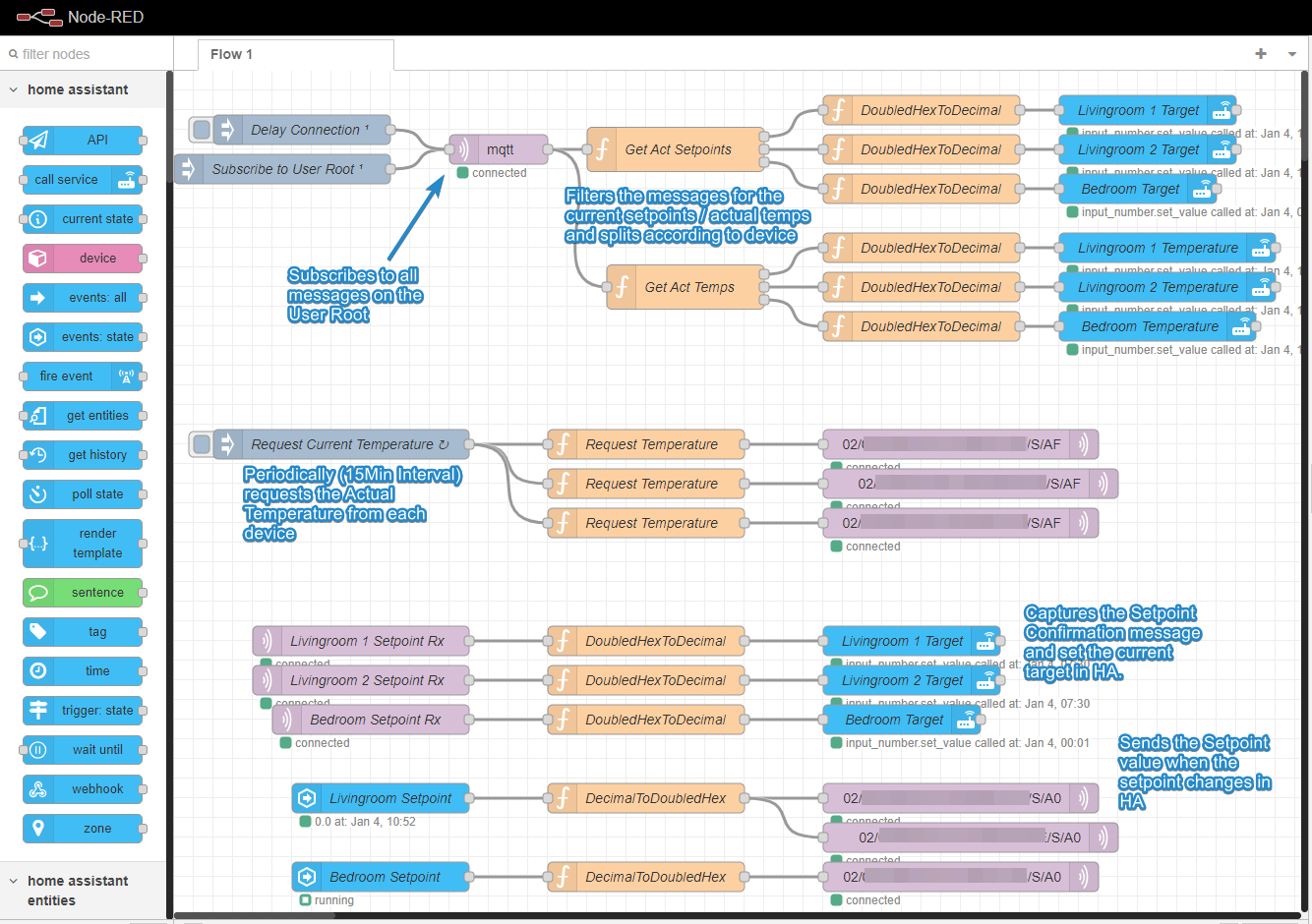Click the fire event node icon
Image resolution: width=1312 pixels, height=924 pixels.
click(126, 376)
